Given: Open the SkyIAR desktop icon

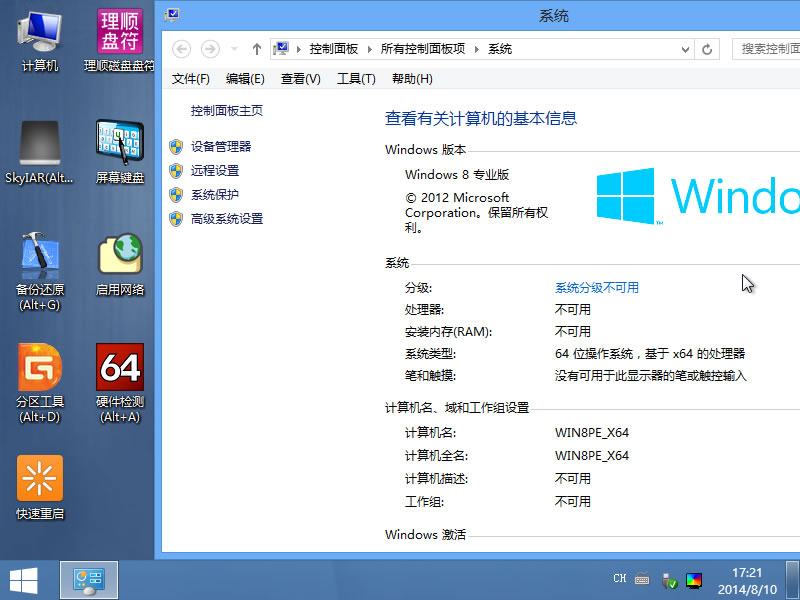Looking at the screenshot, I should click(x=40, y=152).
